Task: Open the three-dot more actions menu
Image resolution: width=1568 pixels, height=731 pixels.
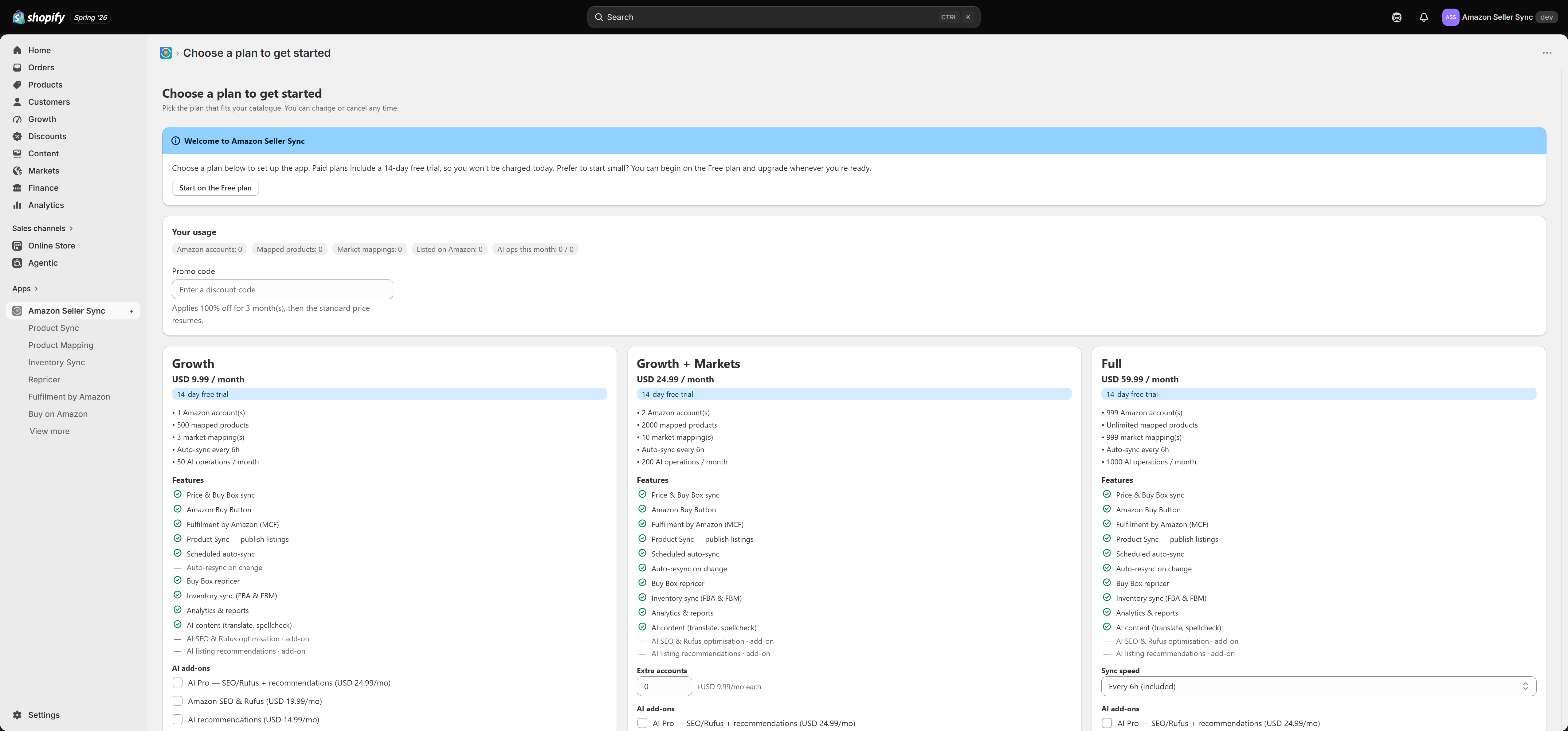Action: pyautogui.click(x=1547, y=53)
